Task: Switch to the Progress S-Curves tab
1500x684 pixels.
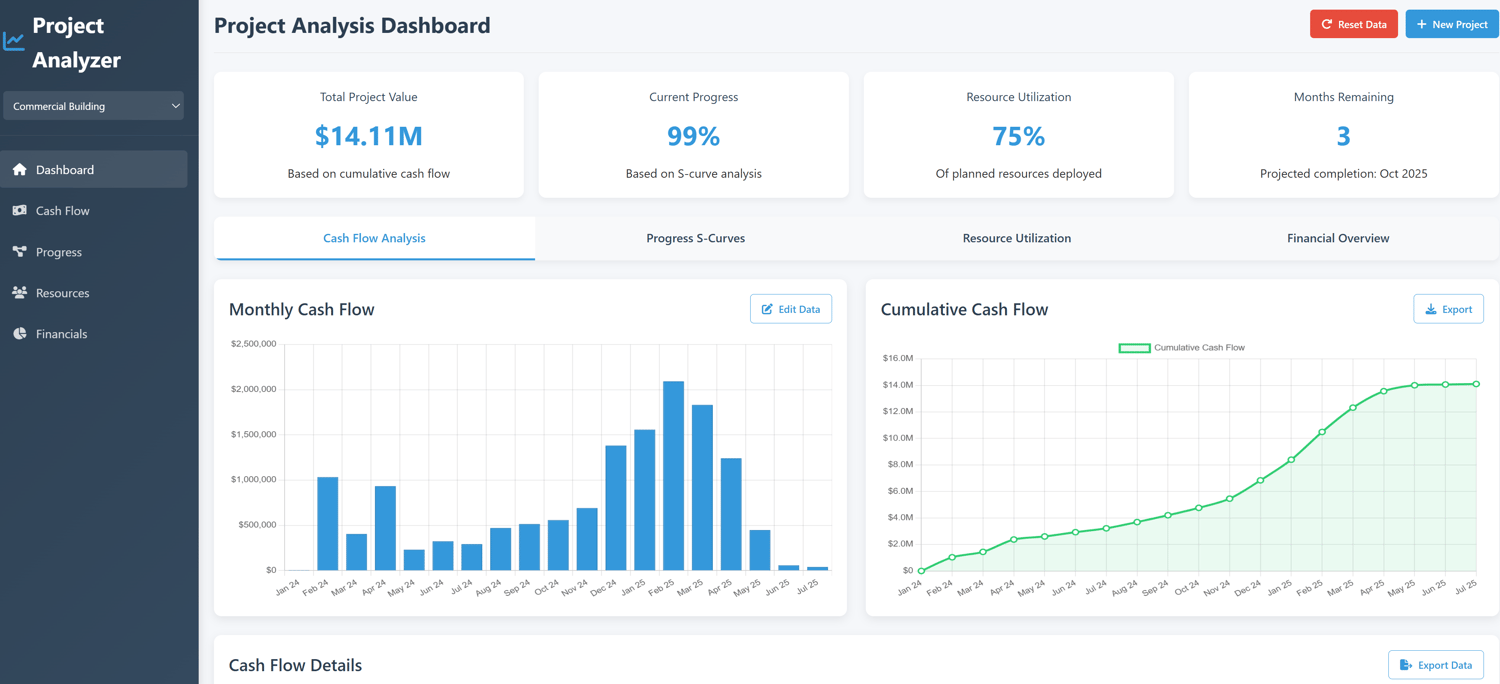Action: coord(695,238)
